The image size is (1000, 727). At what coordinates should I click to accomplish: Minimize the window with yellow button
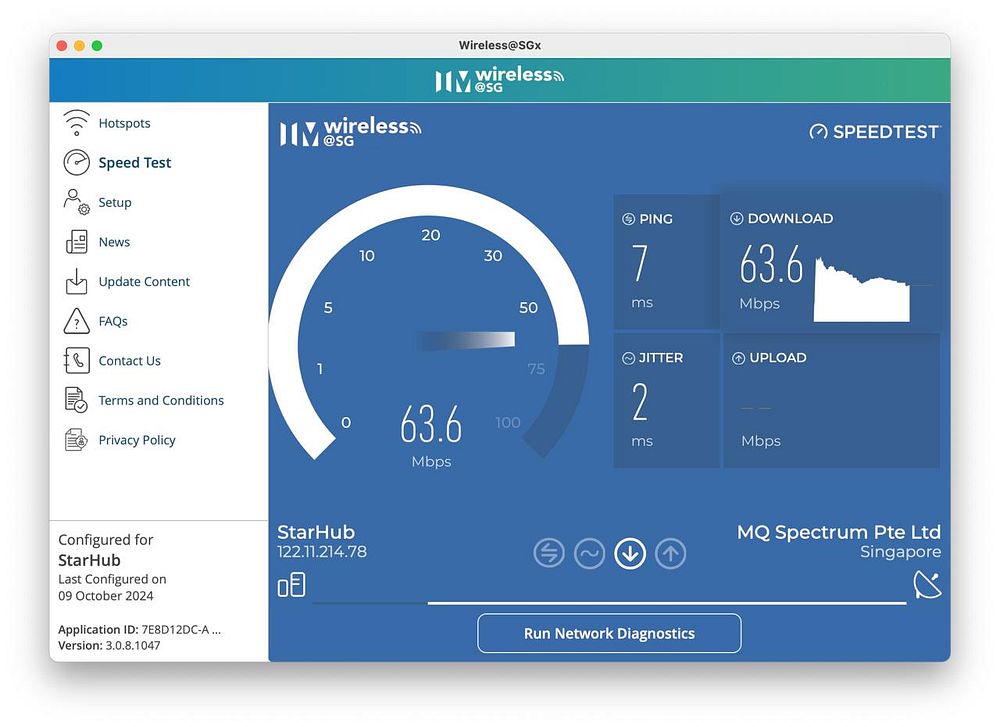point(79,45)
